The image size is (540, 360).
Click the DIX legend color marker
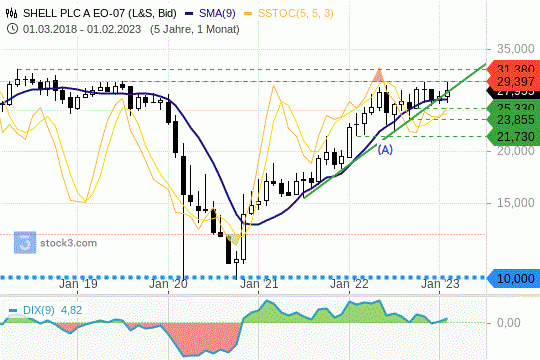[x=13, y=311]
